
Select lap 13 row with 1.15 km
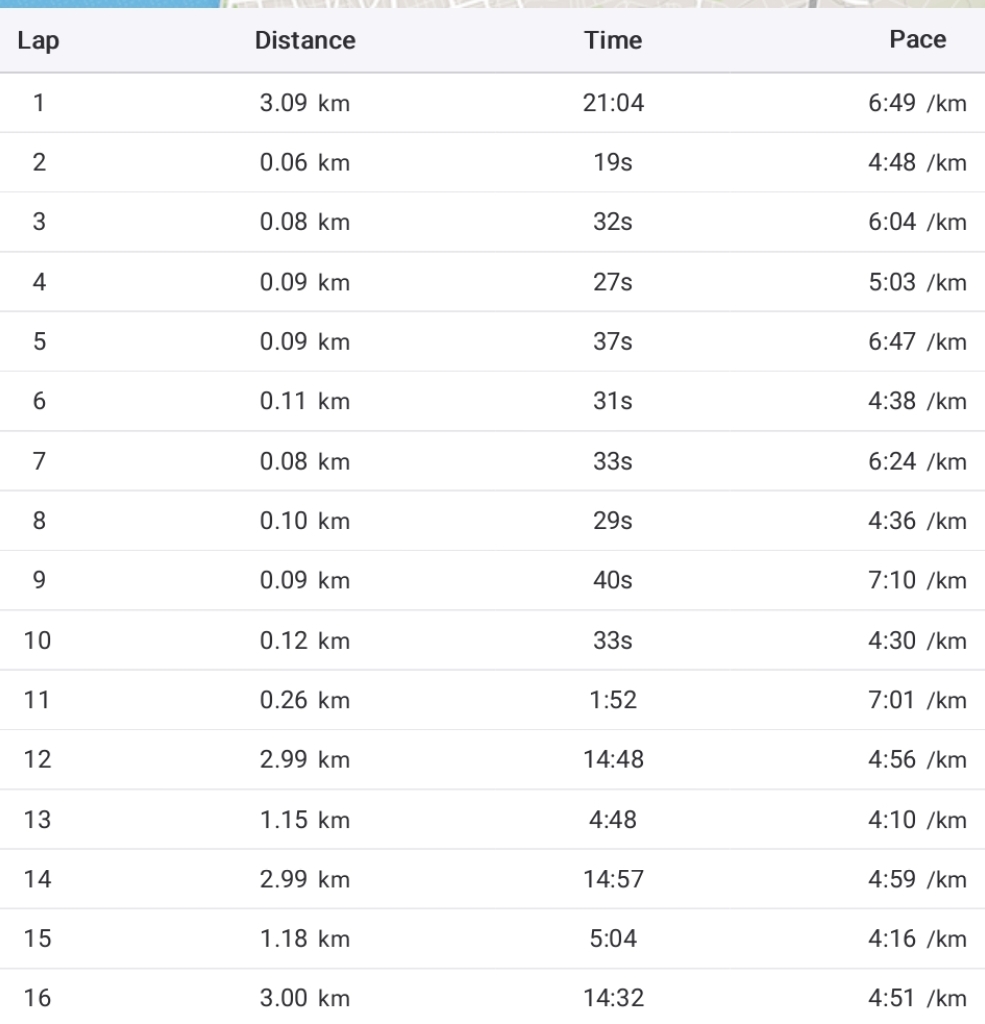tap(492, 820)
